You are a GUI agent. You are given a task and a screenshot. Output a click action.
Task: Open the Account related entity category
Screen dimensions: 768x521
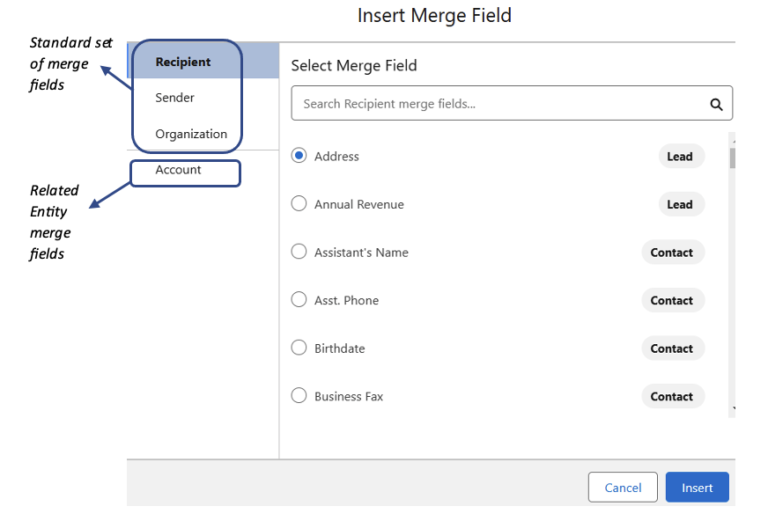click(x=178, y=170)
